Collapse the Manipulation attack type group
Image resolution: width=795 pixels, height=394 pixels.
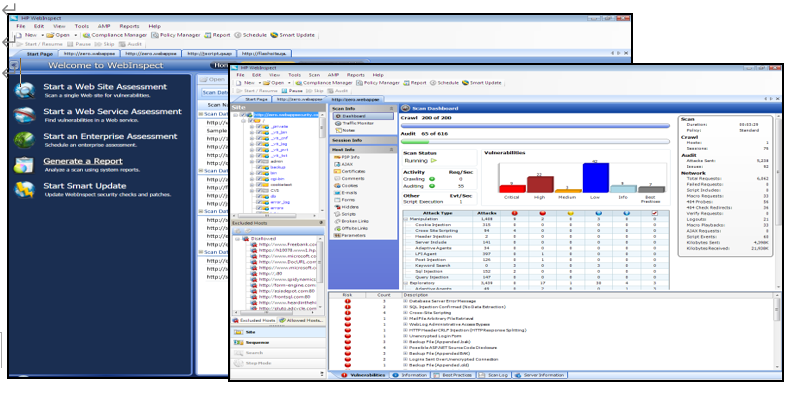(x=405, y=219)
